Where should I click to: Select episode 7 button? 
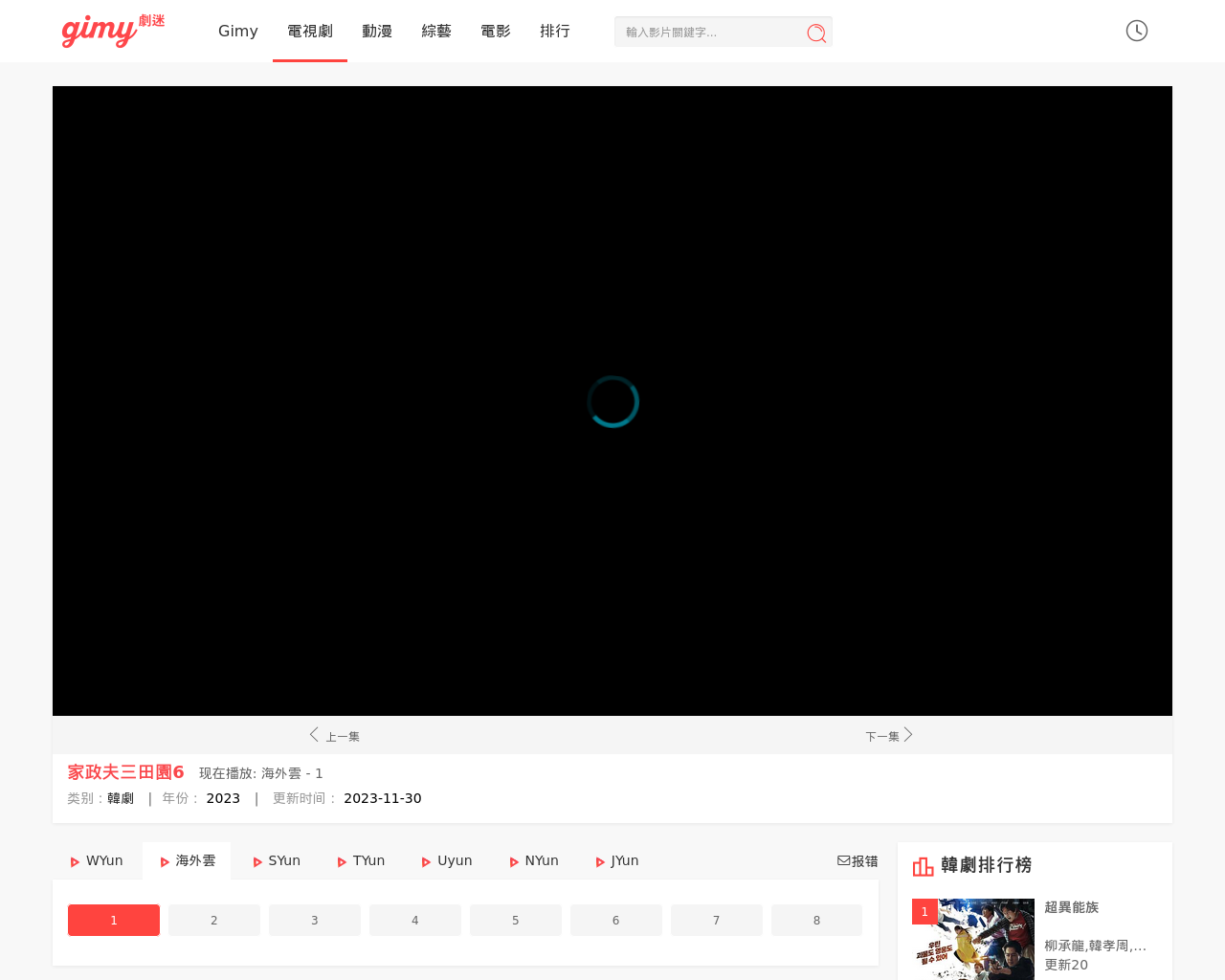point(717,920)
